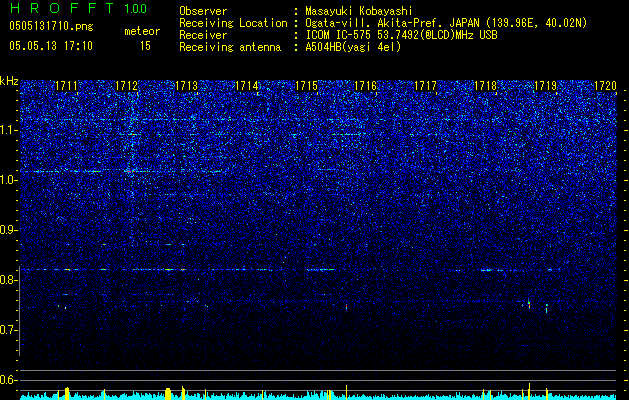Screen dimensions: 629x400
Task: Click the 1.0 kHz axis label
Action: point(9,180)
